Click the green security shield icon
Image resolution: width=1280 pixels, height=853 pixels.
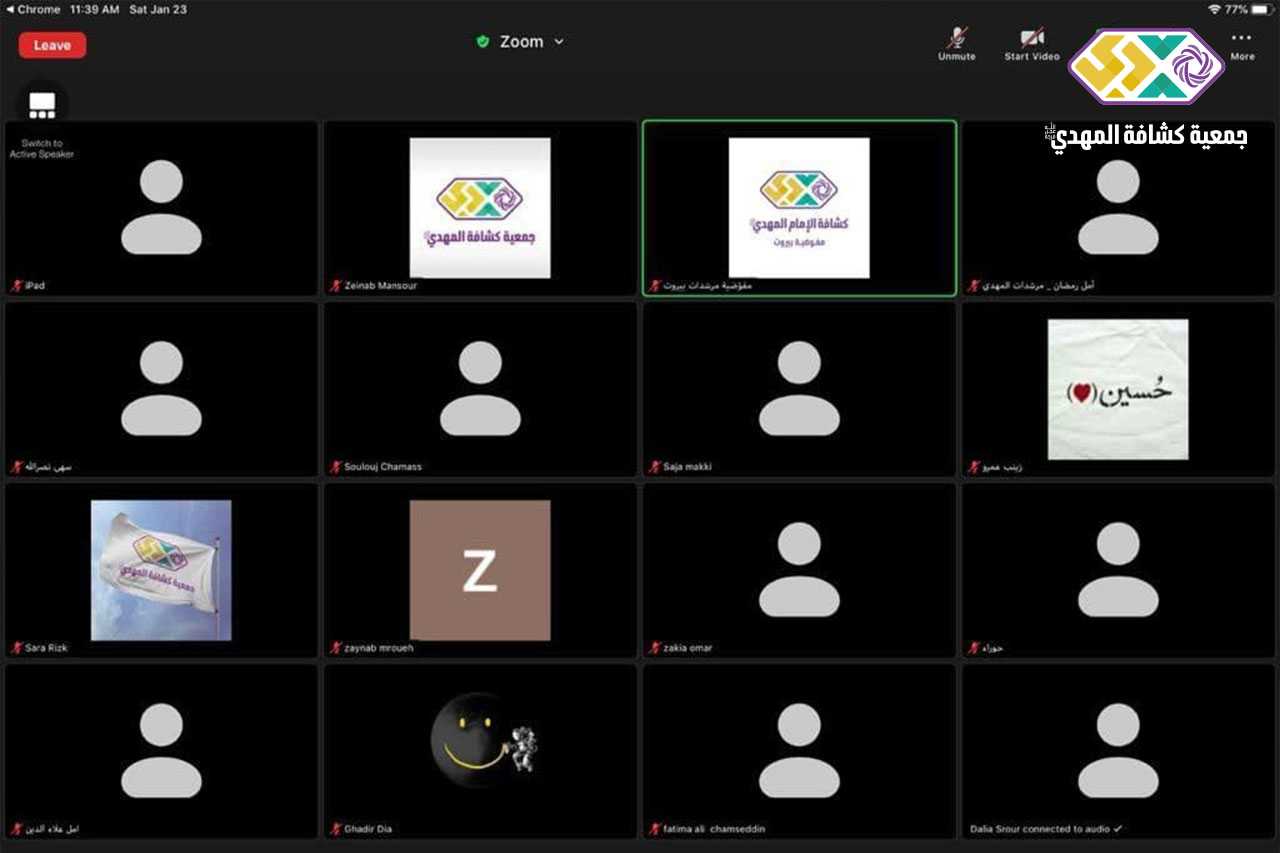click(483, 42)
